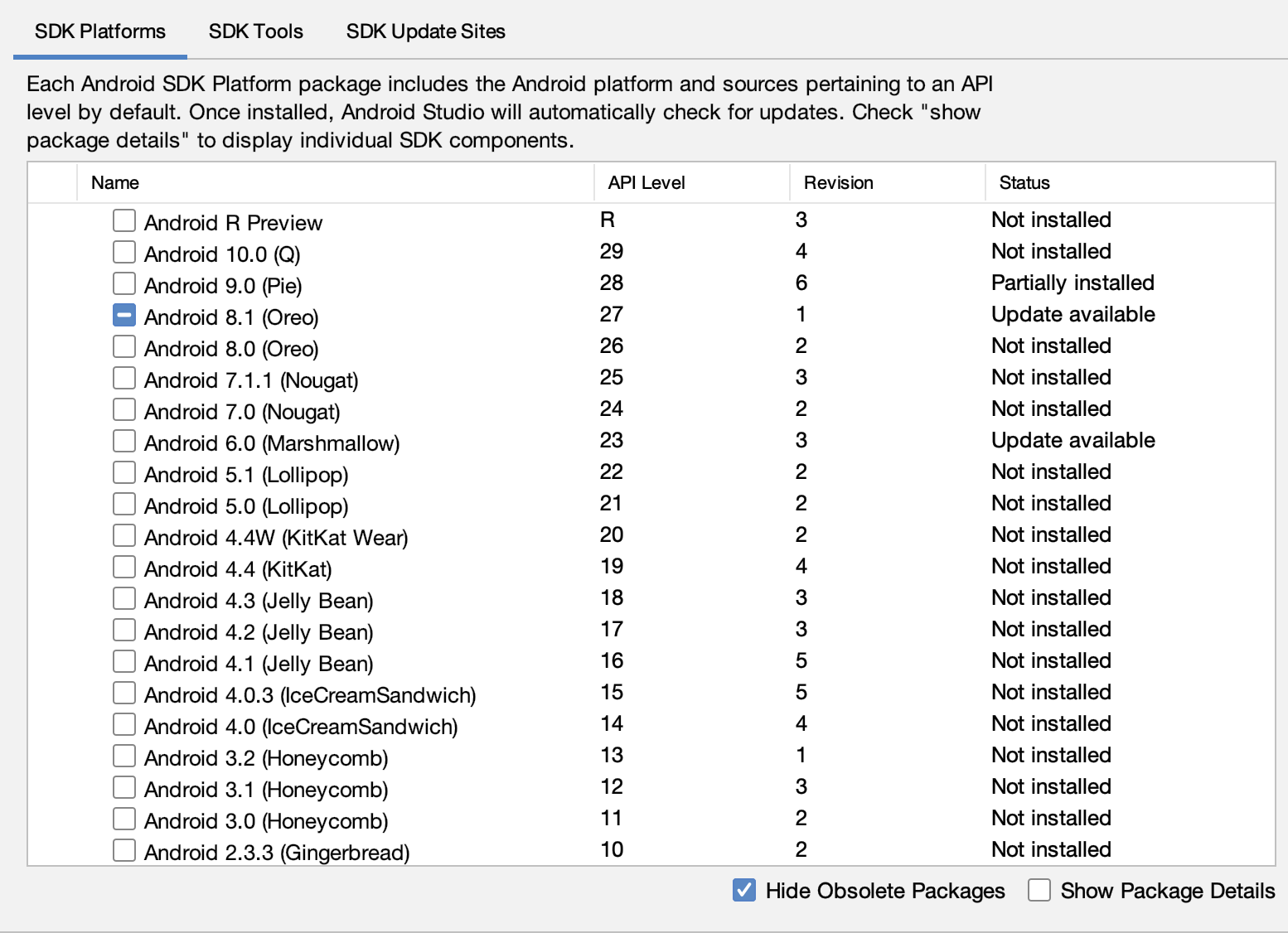Image resolution: width=1288 pixels, height=933 pixels.
Task: Check the Android 5.0 (Lollipop) checkbox
Action: point(124,504)
